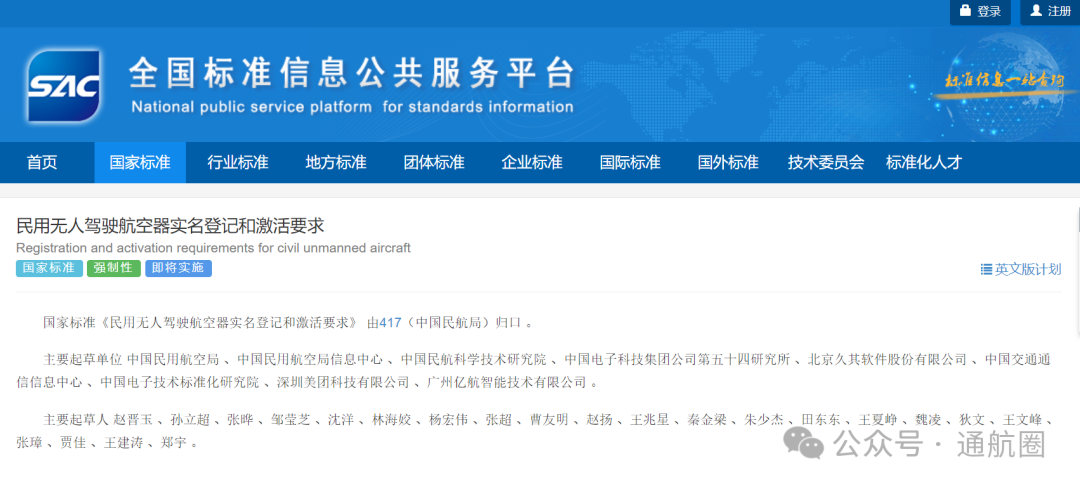Click the text 北京久其软件股份有限公司
The width and height of the screenshot is (1080, 487).
point(888,360)
